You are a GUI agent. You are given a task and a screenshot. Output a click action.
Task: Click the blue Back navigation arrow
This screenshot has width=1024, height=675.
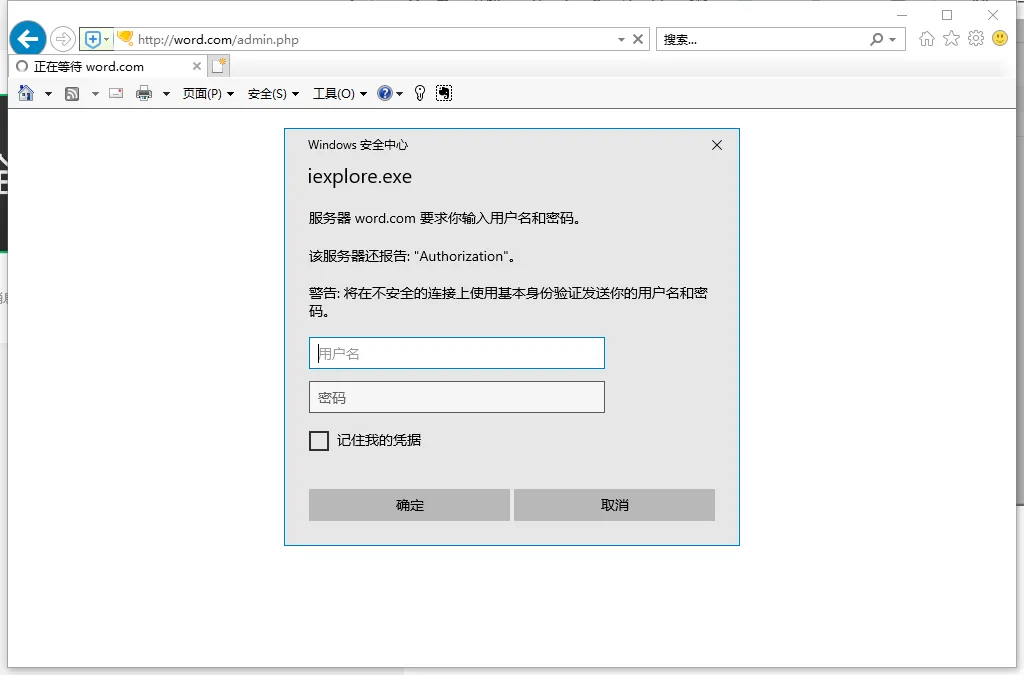click(x=28, y=39)
